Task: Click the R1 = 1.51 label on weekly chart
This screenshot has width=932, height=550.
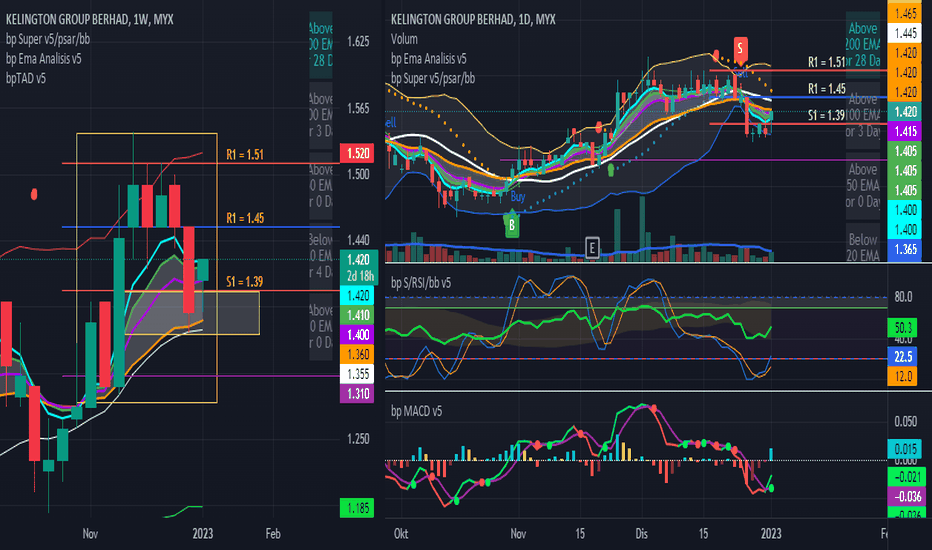Action: (245, 155)
